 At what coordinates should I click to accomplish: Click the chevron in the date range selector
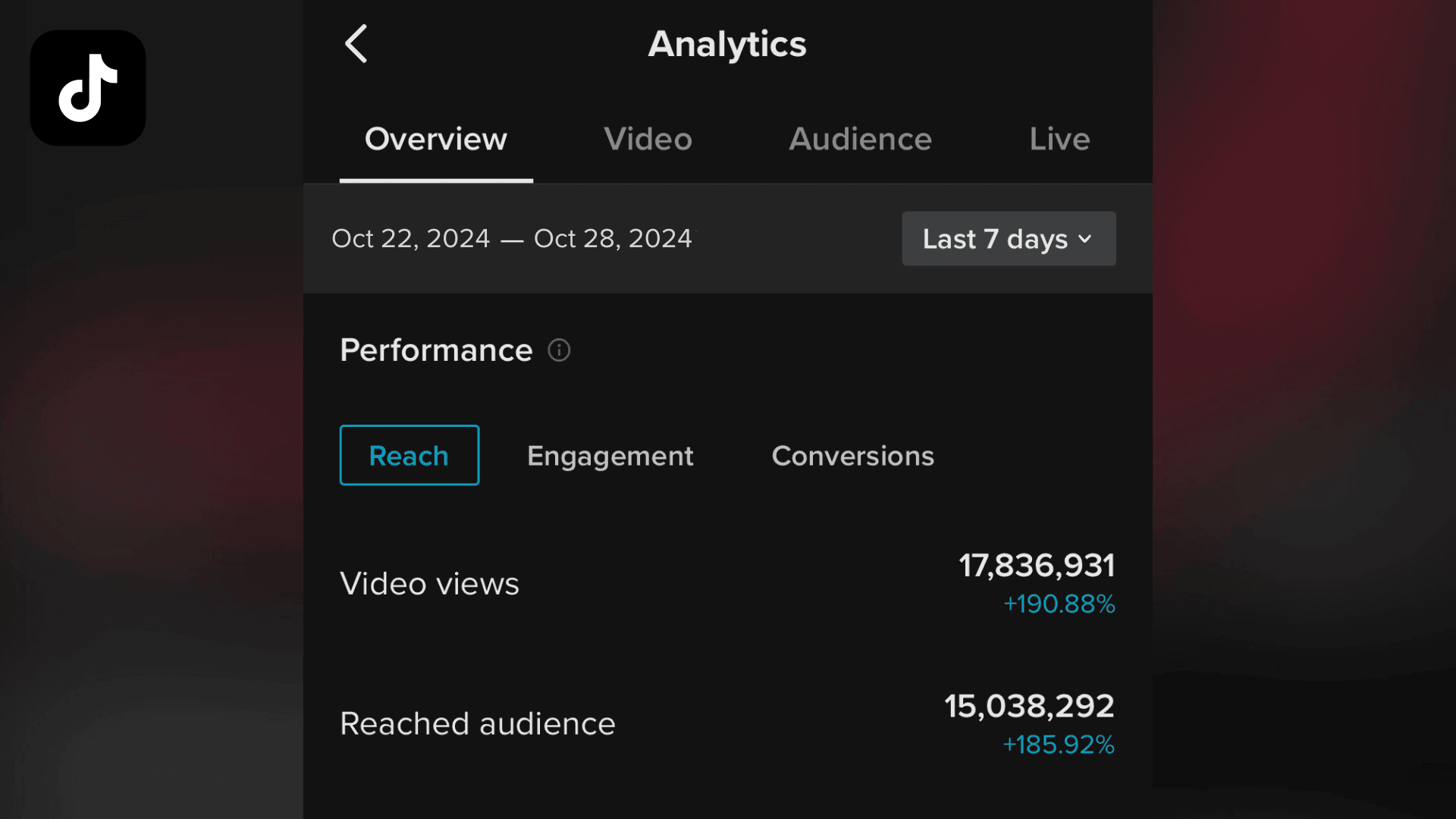tap(1085, 239)
